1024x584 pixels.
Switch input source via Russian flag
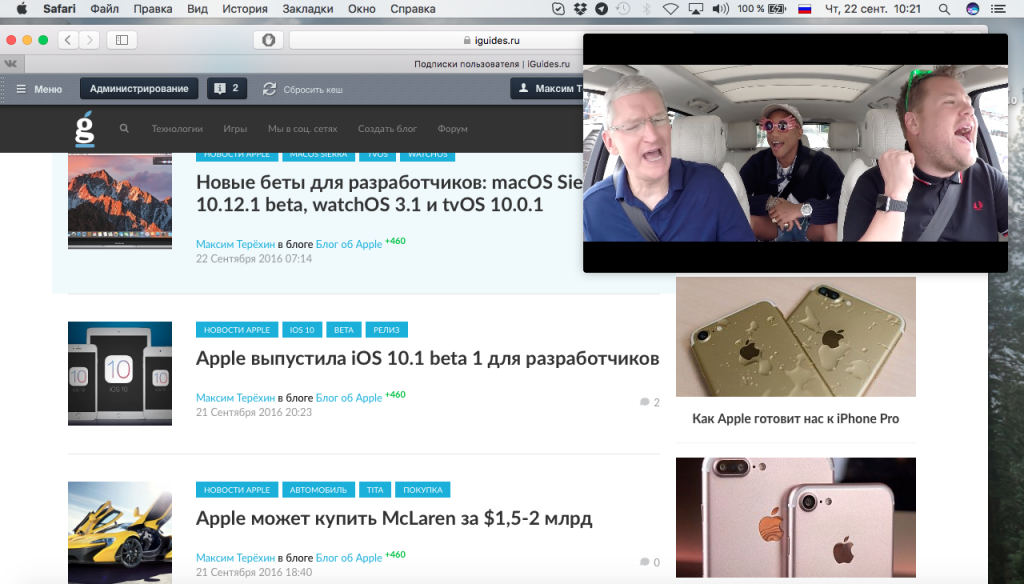tap(805, 8)
